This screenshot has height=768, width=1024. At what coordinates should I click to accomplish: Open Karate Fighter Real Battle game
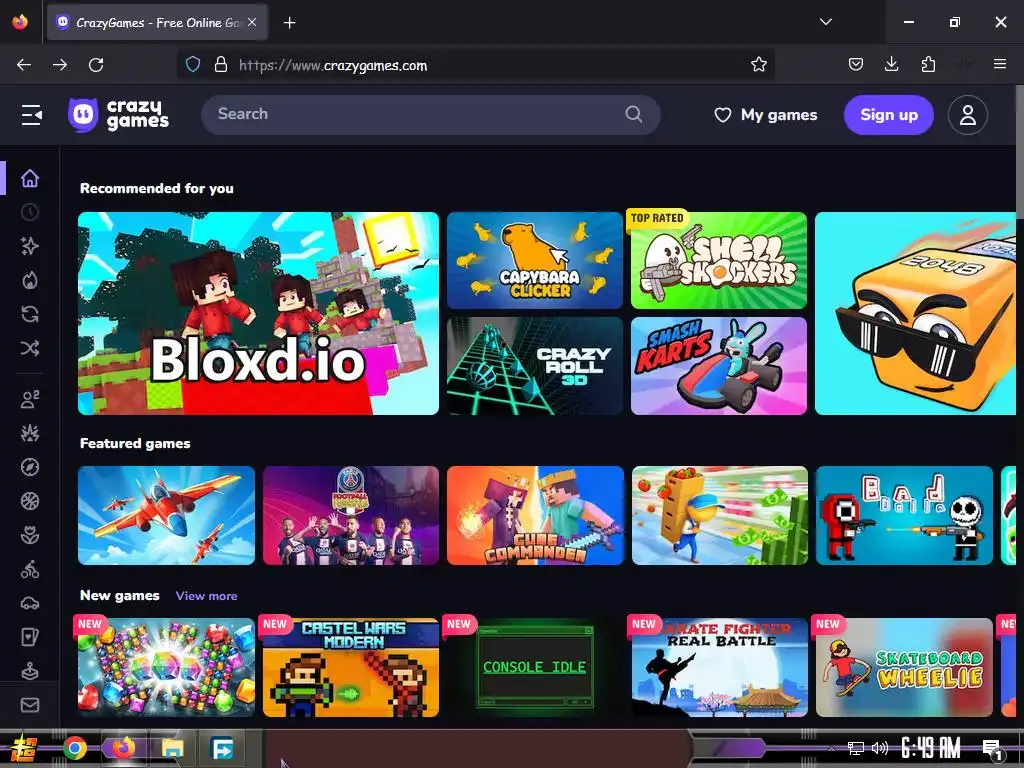(x=720, y=667)
